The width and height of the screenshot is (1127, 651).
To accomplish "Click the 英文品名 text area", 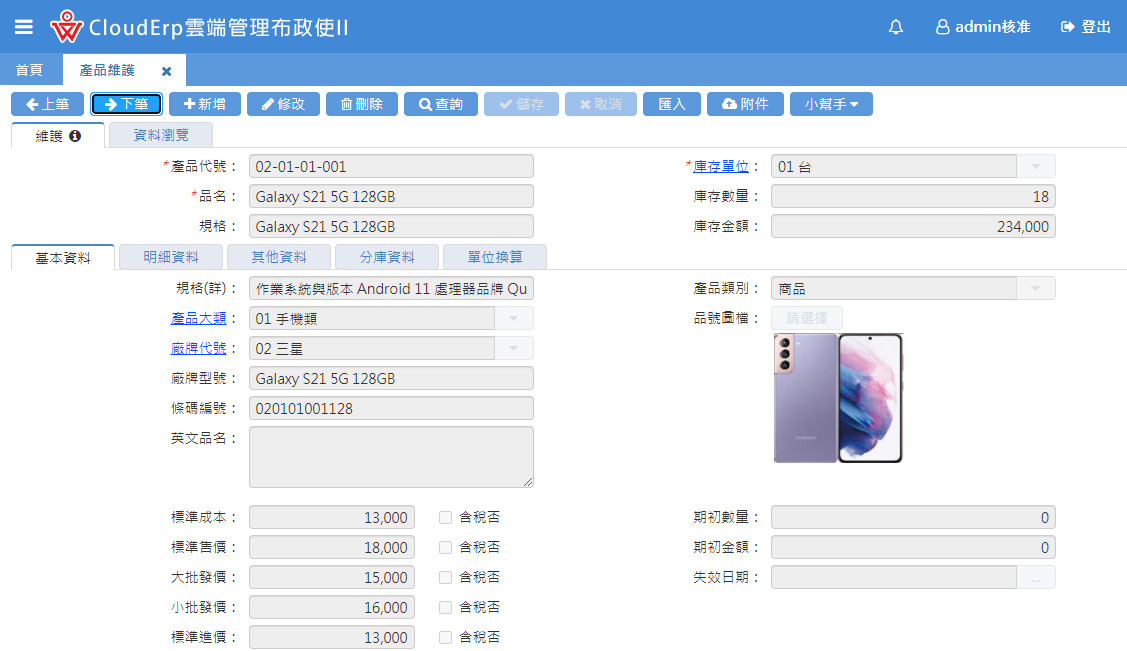I will pyautogui.click(x=391, y=457).
